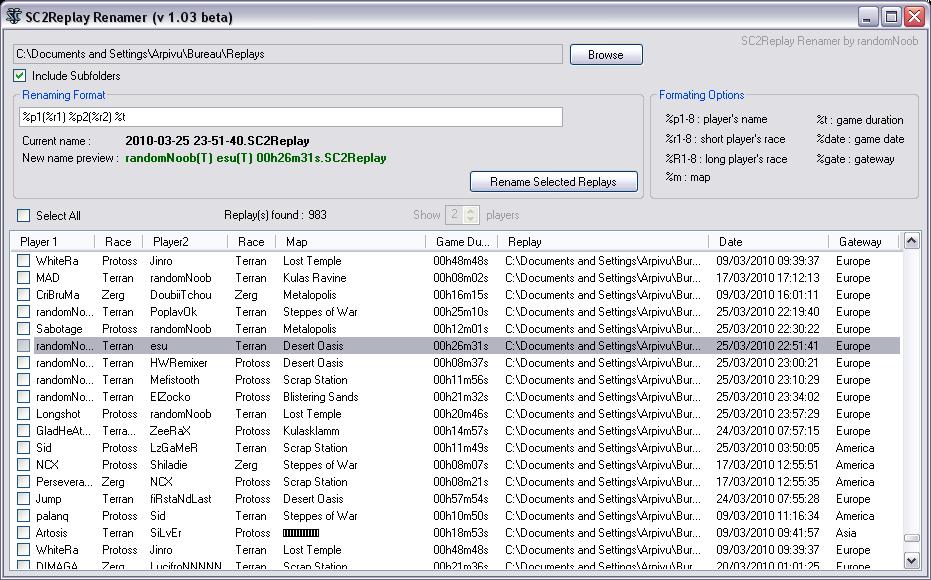Screen dimensions: 931x580
Task: Click the Asia gateway cell
Action: pyautogui.click(x=846, y=533)
